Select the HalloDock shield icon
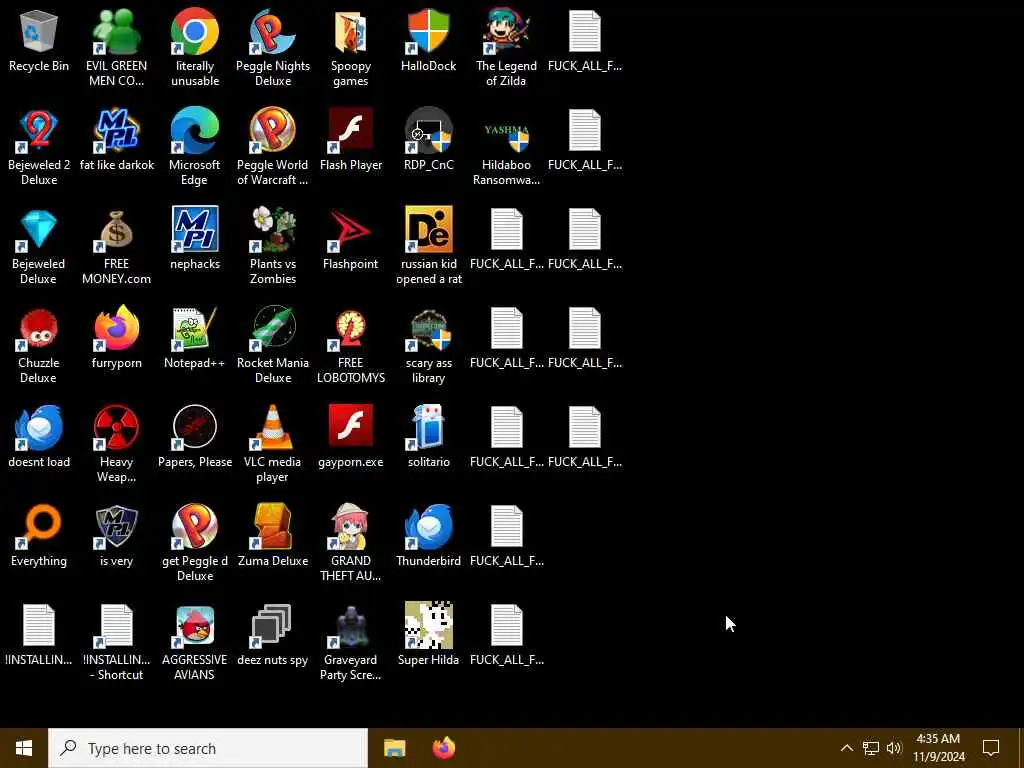 click(x=428, y=40)
